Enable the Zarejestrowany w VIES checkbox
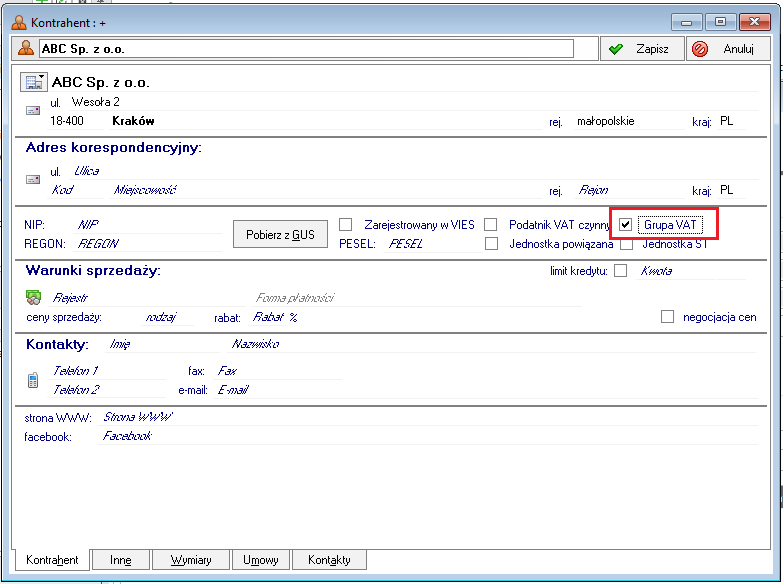Screen dimensions: 783x587 [346, 224]
